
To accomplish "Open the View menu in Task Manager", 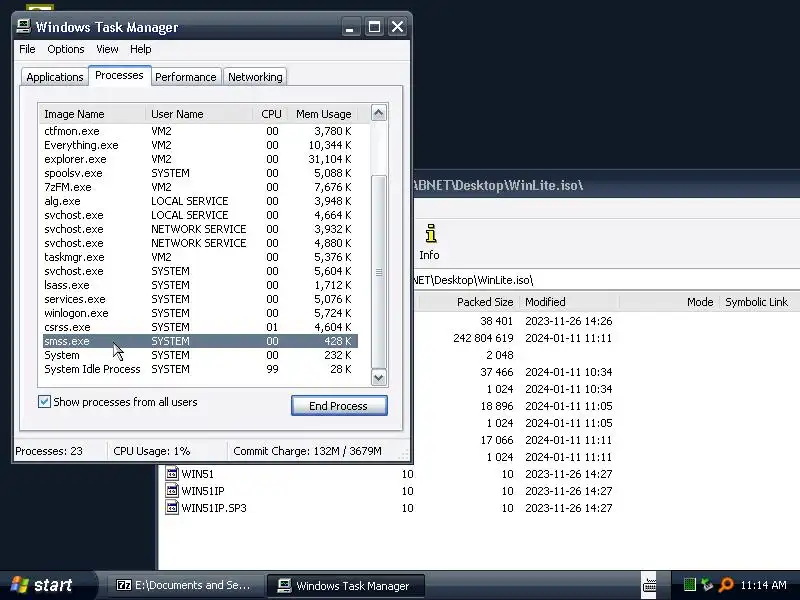I will pyautogui.click(x=107, y=49).
